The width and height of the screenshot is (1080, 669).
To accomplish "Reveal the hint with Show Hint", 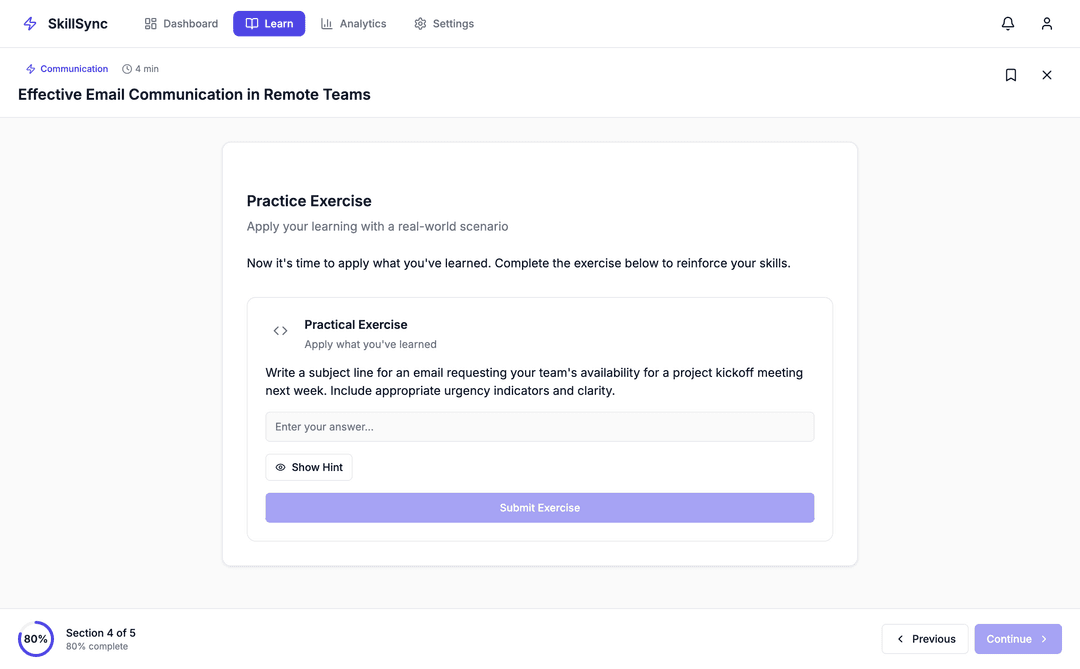I will point(309,467).
